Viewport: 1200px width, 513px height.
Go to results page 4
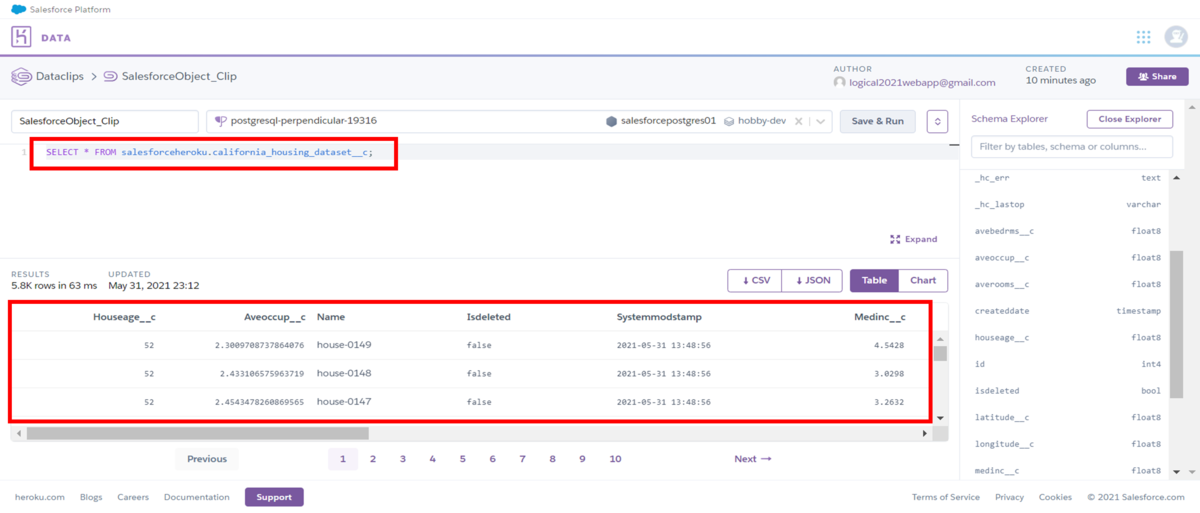433,459
